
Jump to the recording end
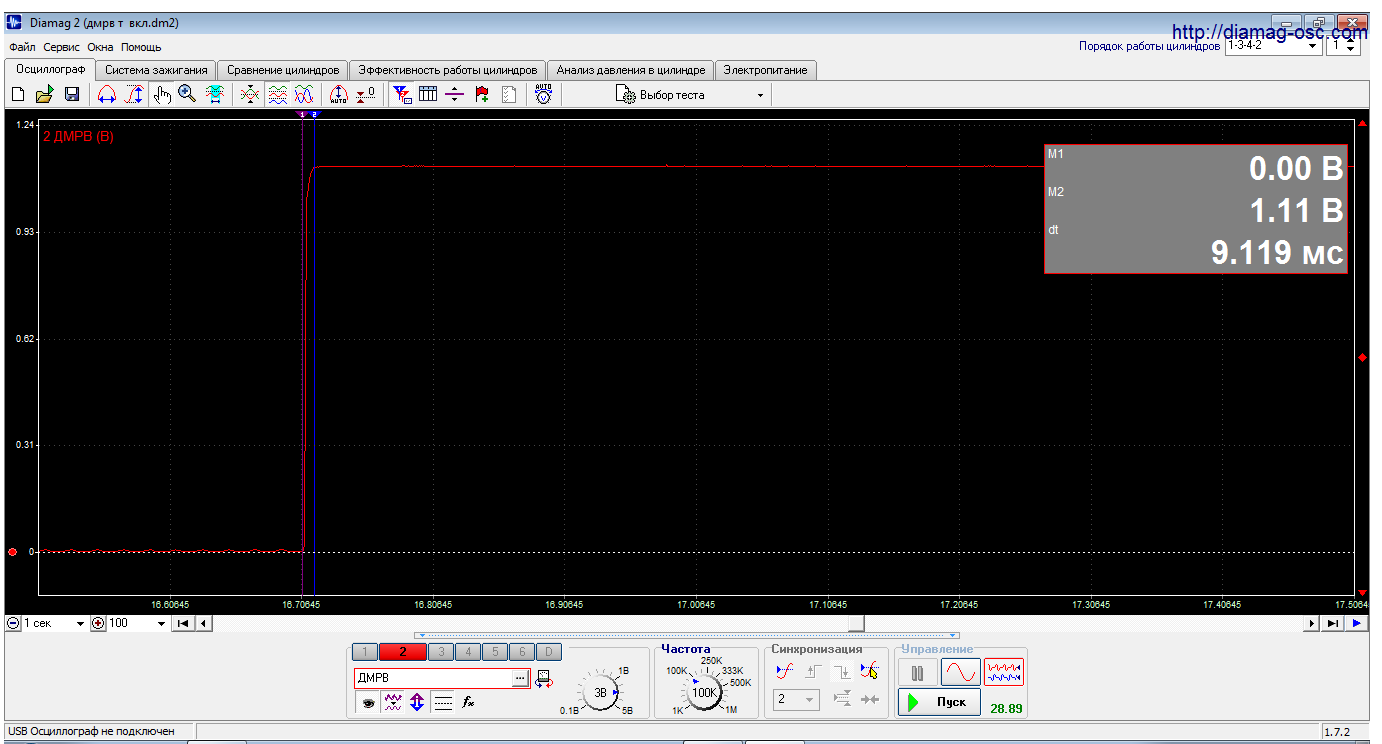(x=1333, y=623)
